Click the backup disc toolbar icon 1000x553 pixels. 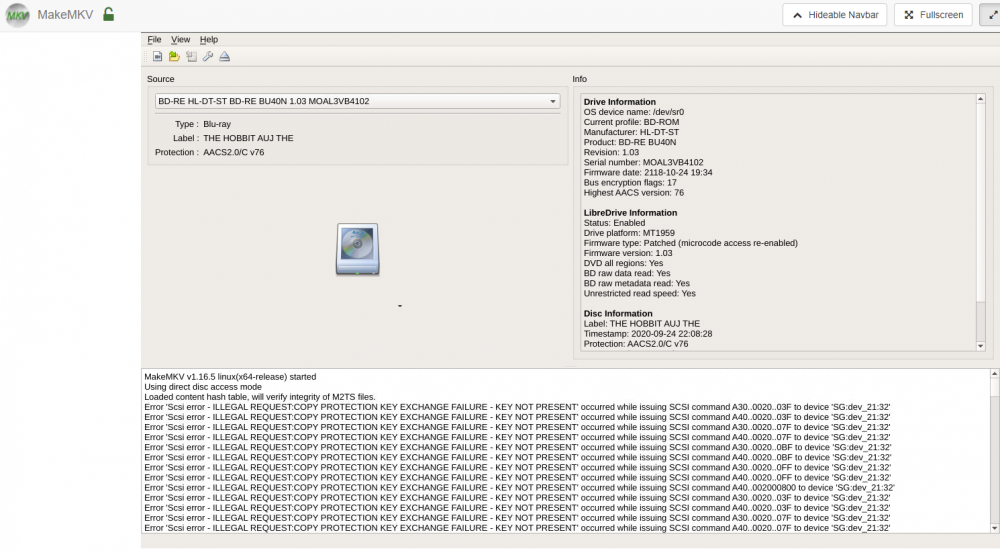(x=191, y=57)
